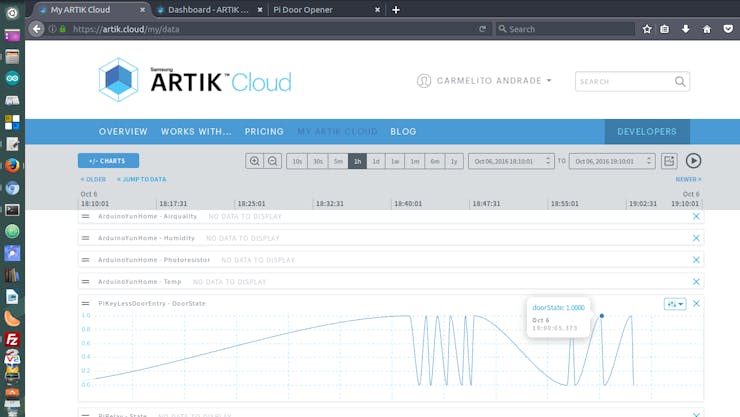The image size is (740, 417).
Task: Open the Works With nav item
Action: point(196,132)
